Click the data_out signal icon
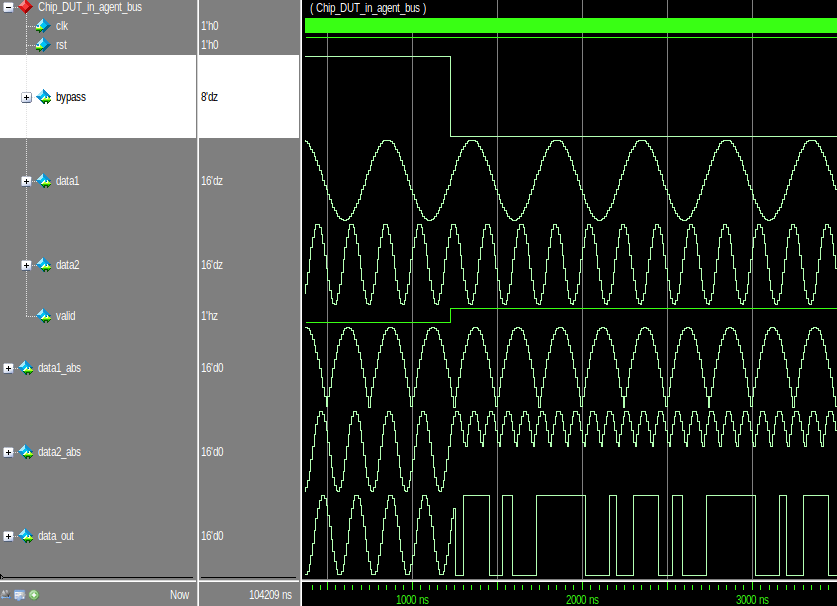837x606 pixels. click(x=25, y=535)
